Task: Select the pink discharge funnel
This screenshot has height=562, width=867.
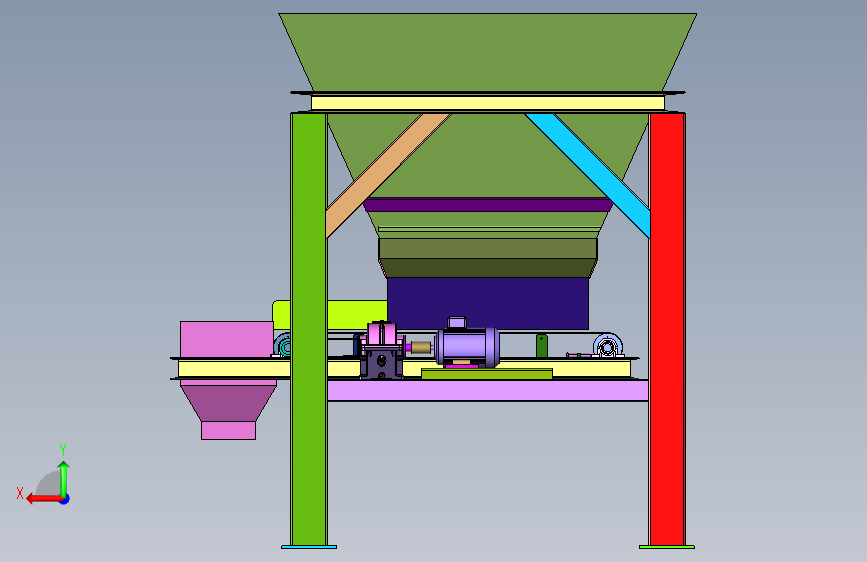Action: pyautogui.click(x=228, y=403)
